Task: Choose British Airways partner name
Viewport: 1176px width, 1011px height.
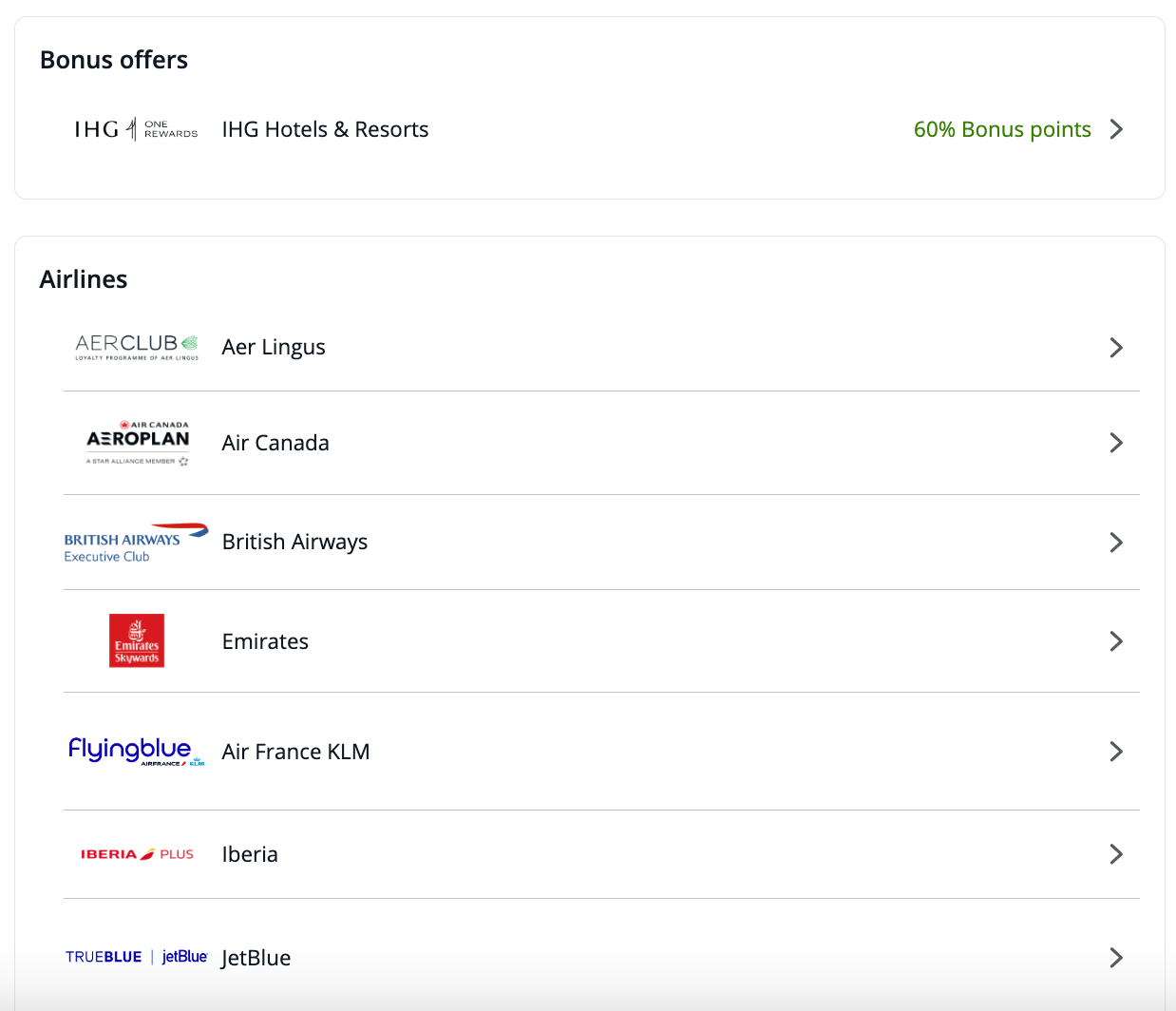Action: (x=294, y=542)
